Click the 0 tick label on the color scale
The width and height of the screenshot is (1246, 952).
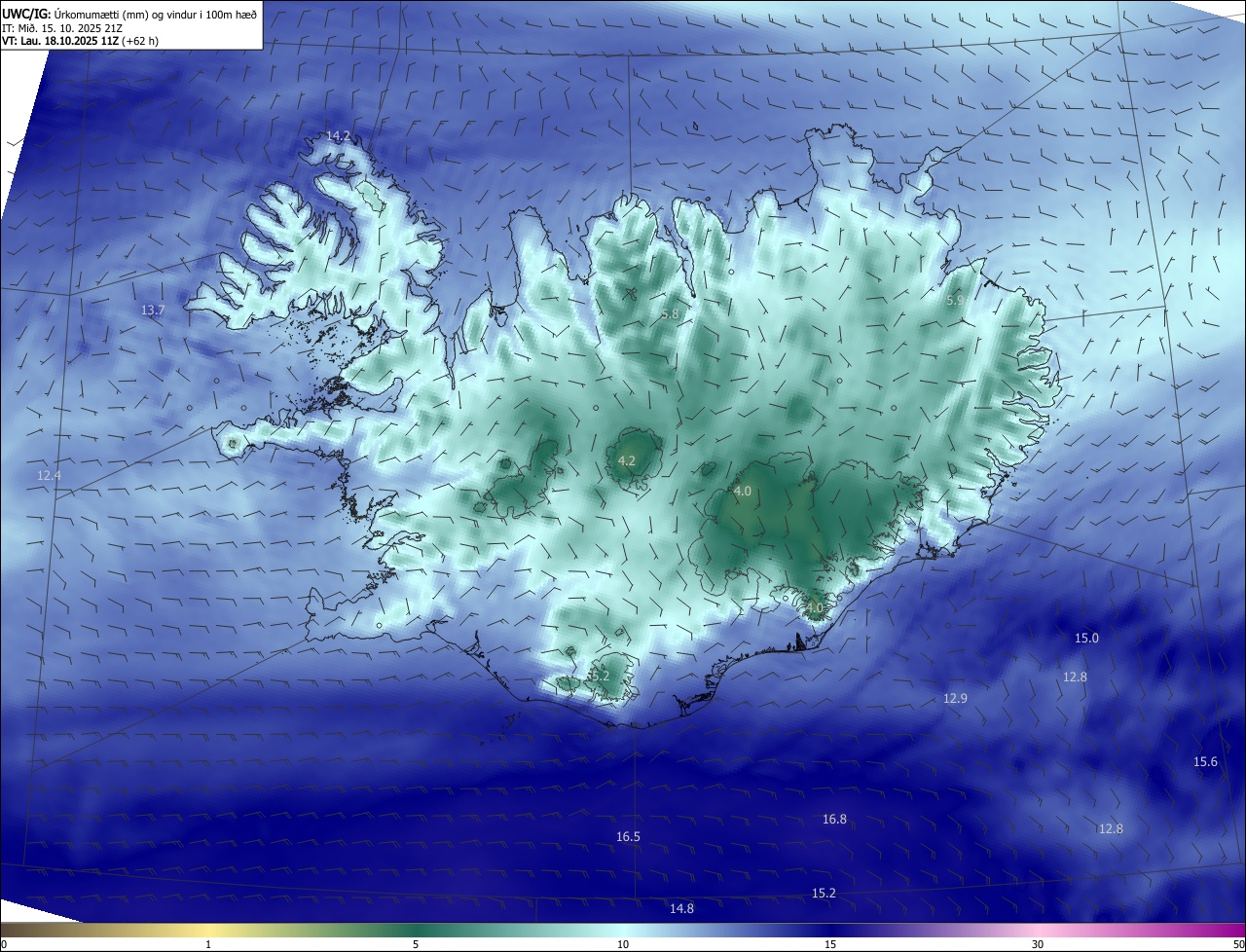(x=4, y=944)
